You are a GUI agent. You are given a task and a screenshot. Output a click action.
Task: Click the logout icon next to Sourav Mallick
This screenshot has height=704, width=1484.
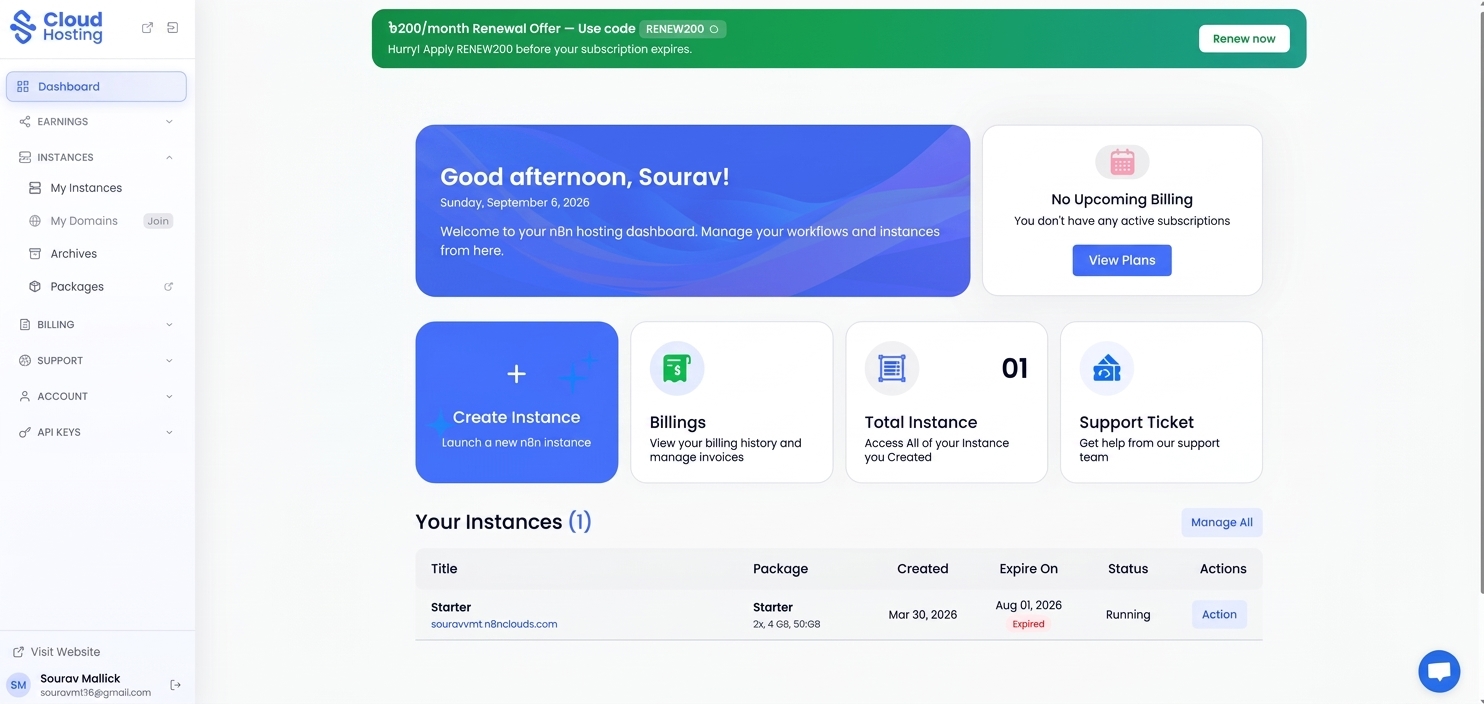pos(175,685)
